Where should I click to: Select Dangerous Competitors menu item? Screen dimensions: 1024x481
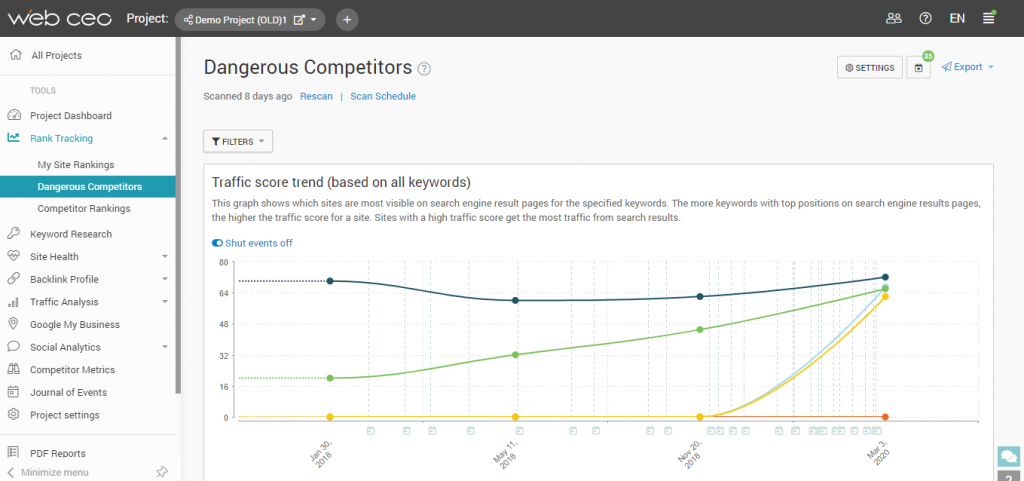coord(88,187)
